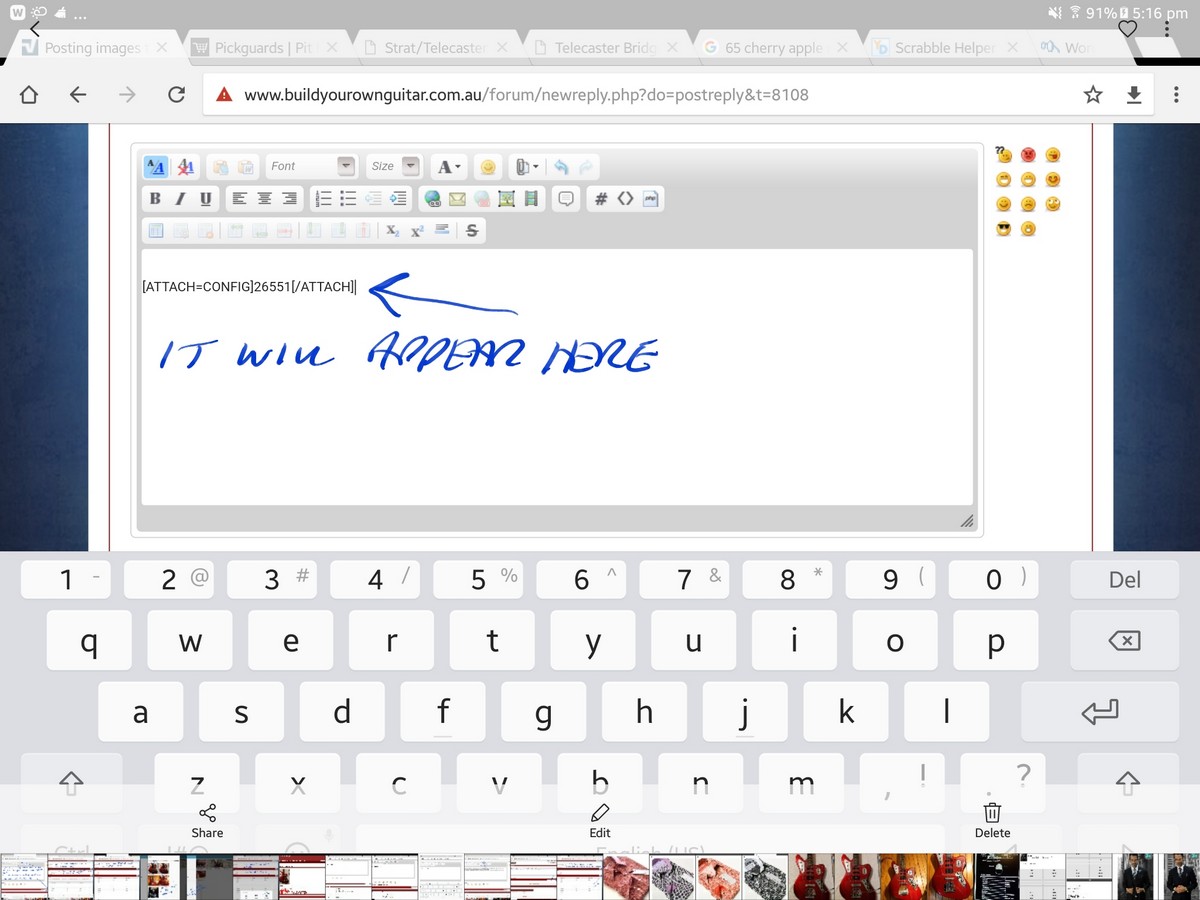Click the undo arrow in editor toolbar
The height and width of the screenshot is (900, 1200).
point(561,167)
